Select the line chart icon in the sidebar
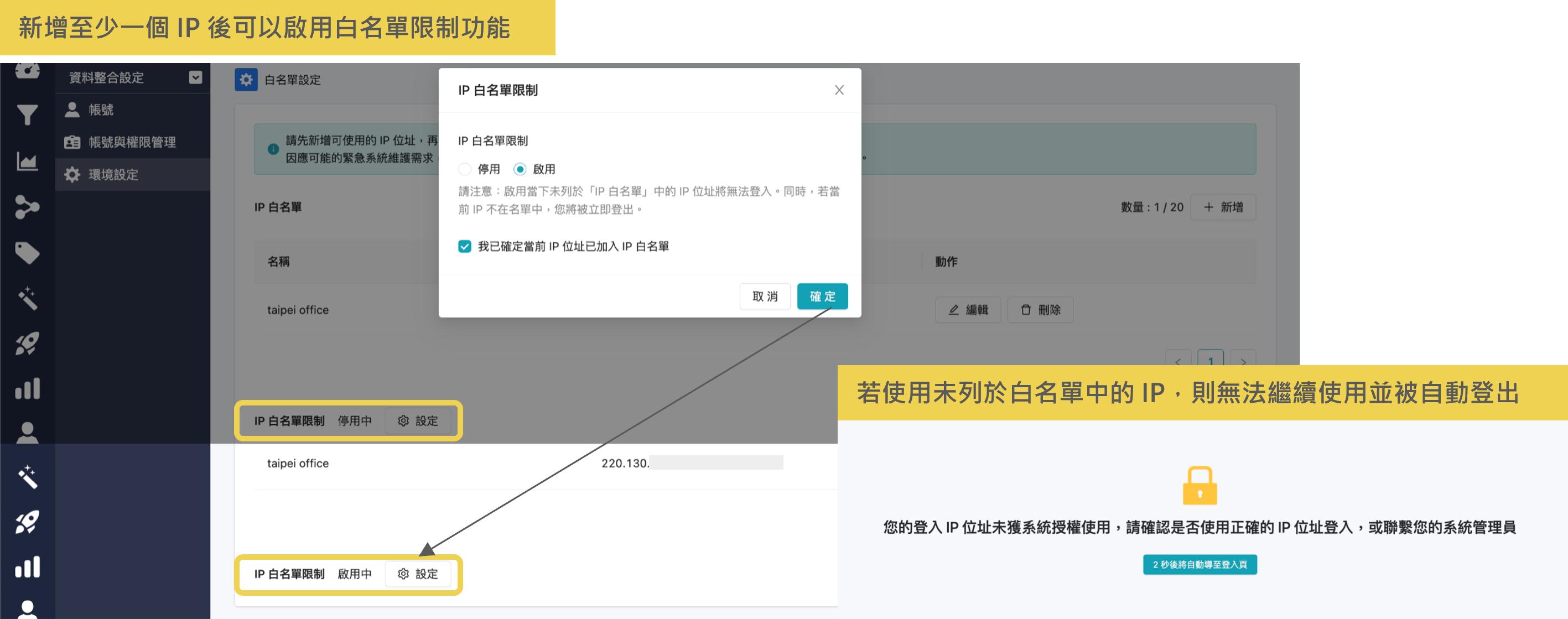1568x619 pixels. coord(27,162)
